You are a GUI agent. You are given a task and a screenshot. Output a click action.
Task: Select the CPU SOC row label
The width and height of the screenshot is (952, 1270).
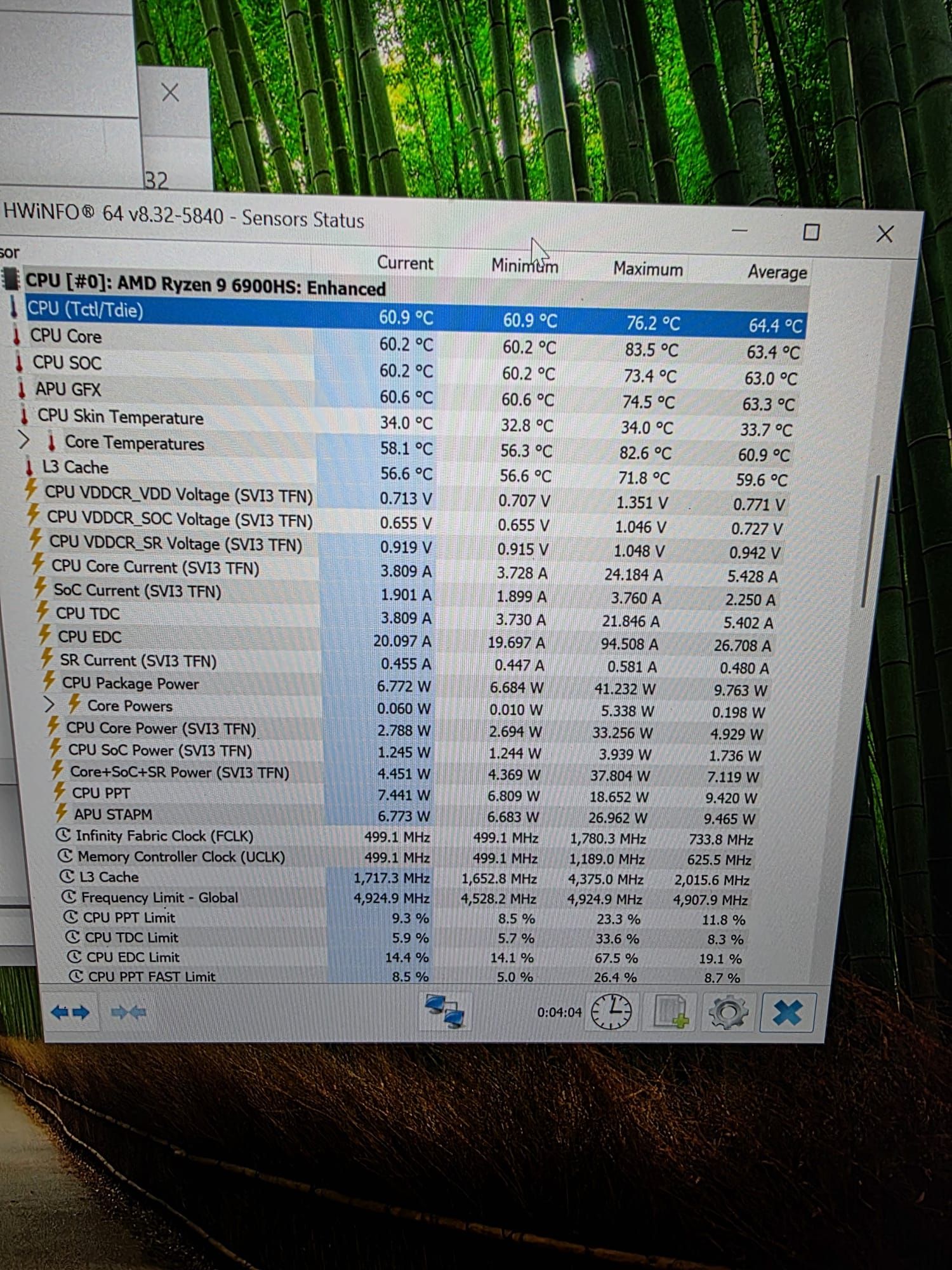67,363
